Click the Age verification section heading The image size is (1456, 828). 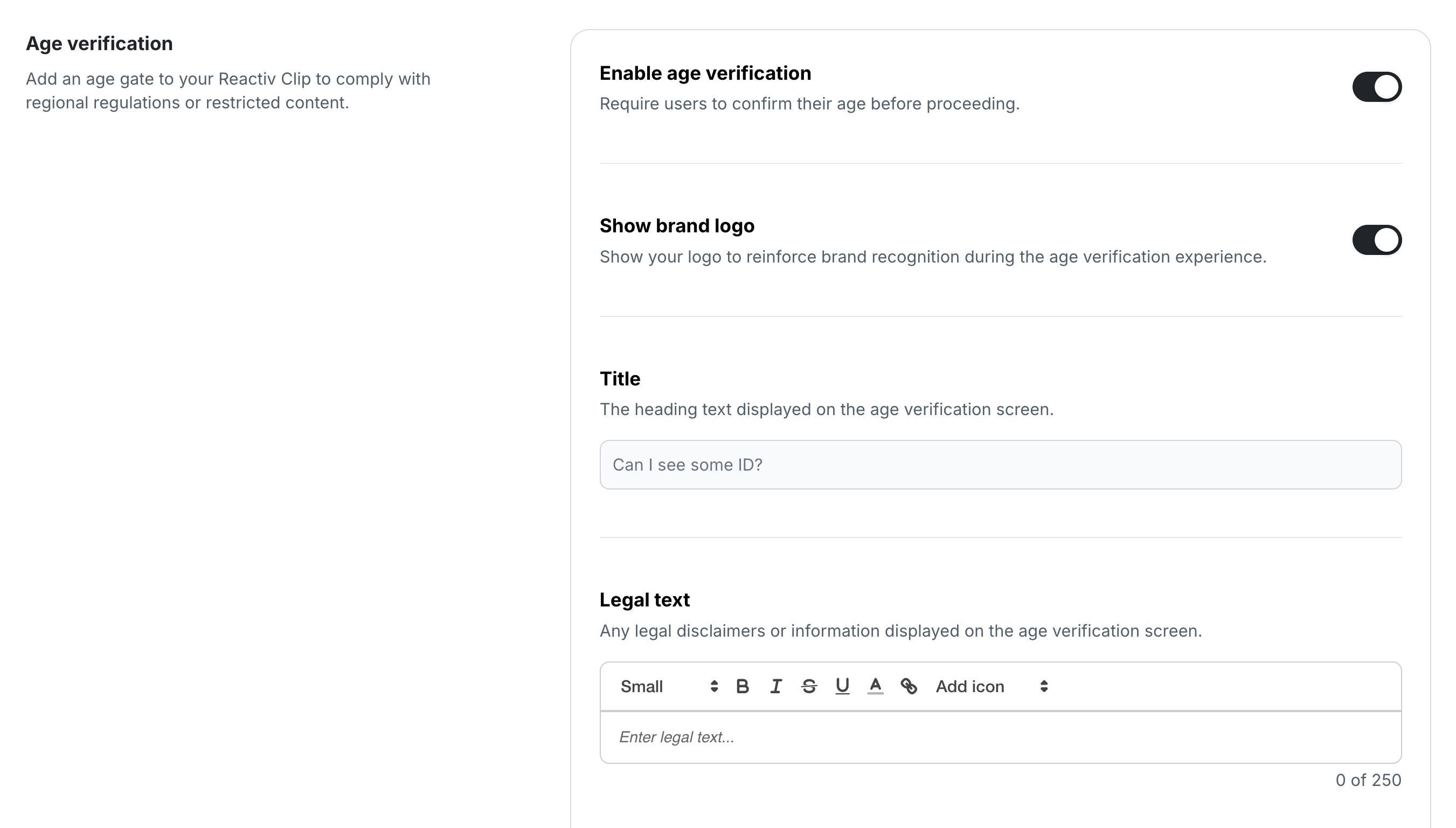tap(99, 44)
